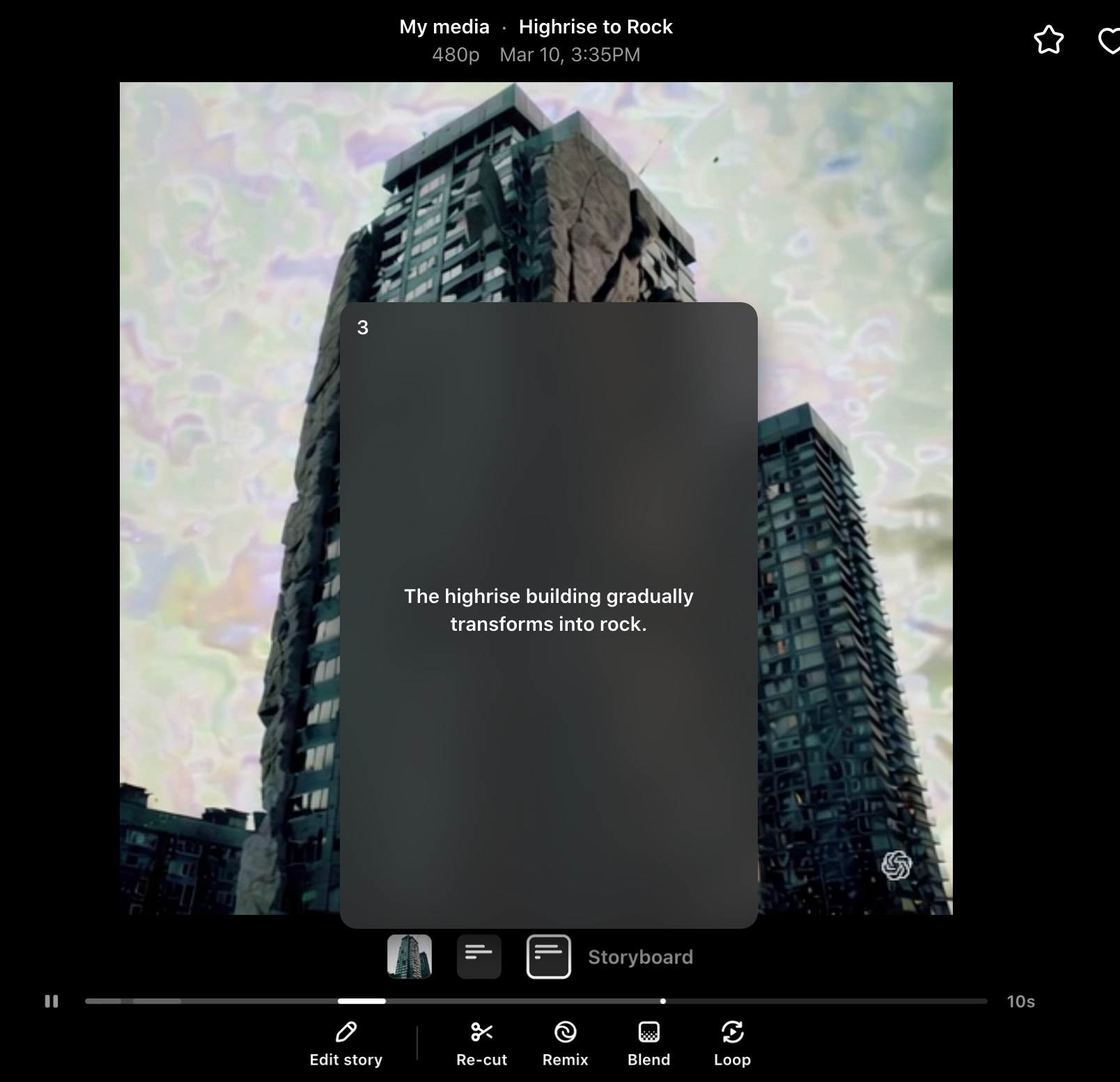This screenshot has height=1082, width=1120.
Task: Click the first gray timeline segment
Action: [x=103, y=1001]
